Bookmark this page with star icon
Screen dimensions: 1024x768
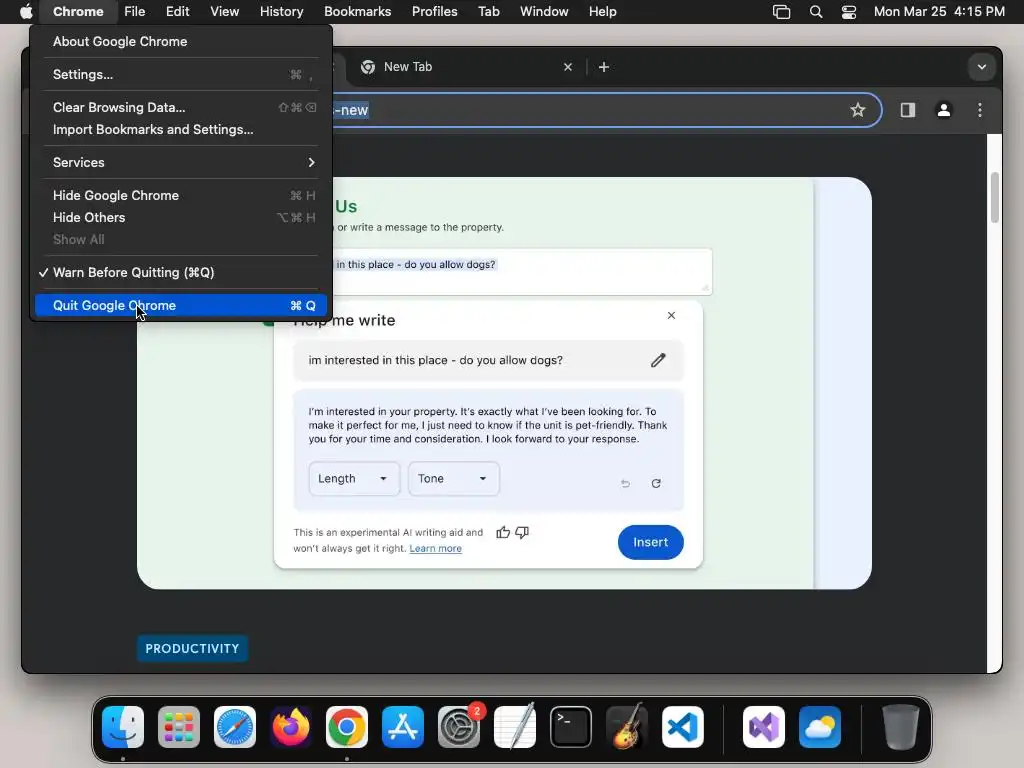857,110
